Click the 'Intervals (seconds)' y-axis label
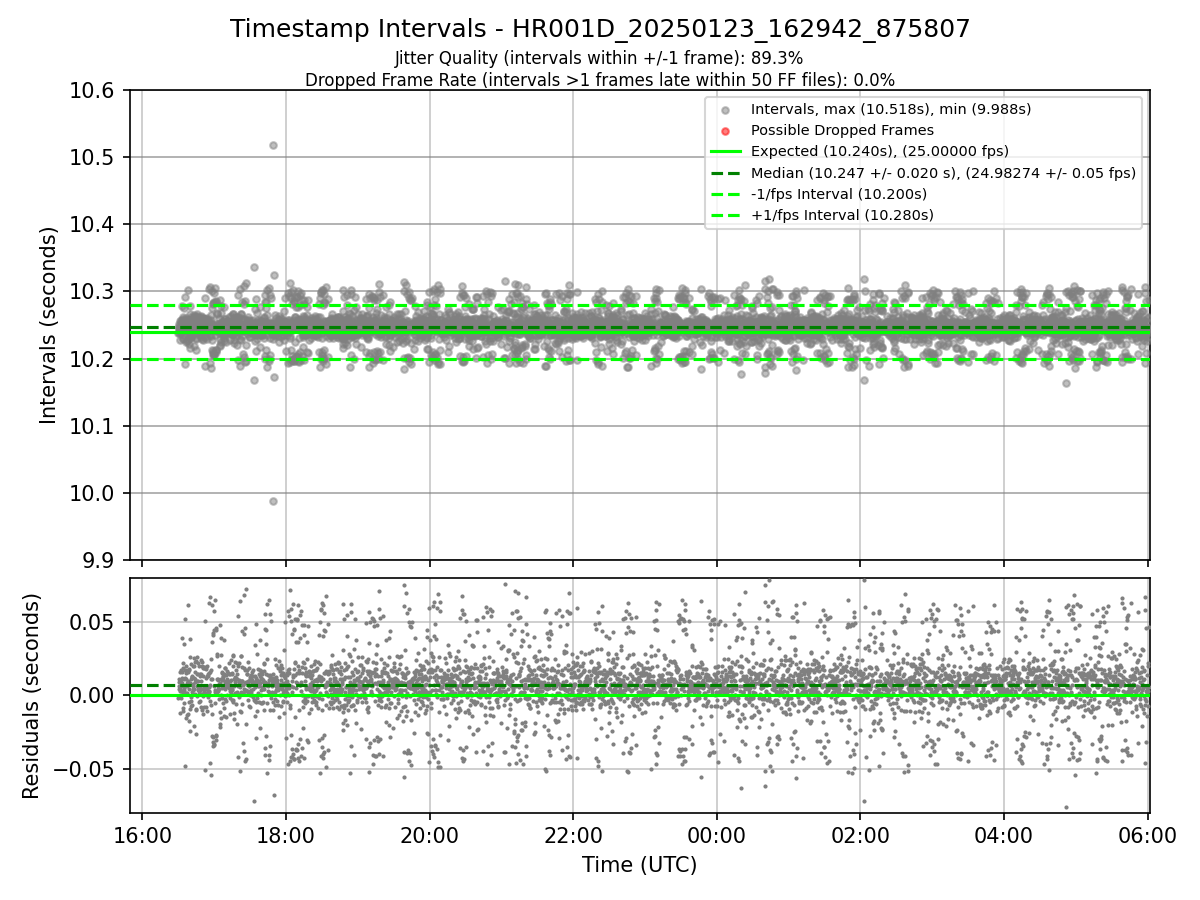 (x=49, y=325)
